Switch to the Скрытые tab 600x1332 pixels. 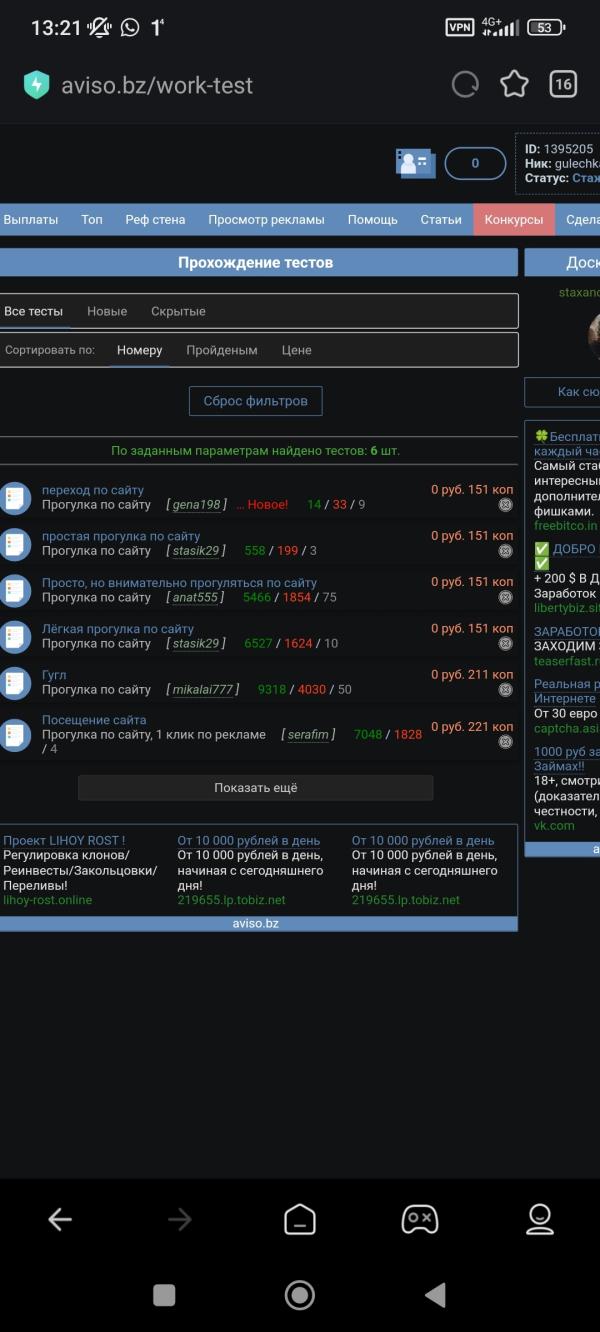(x=178, y=311)
